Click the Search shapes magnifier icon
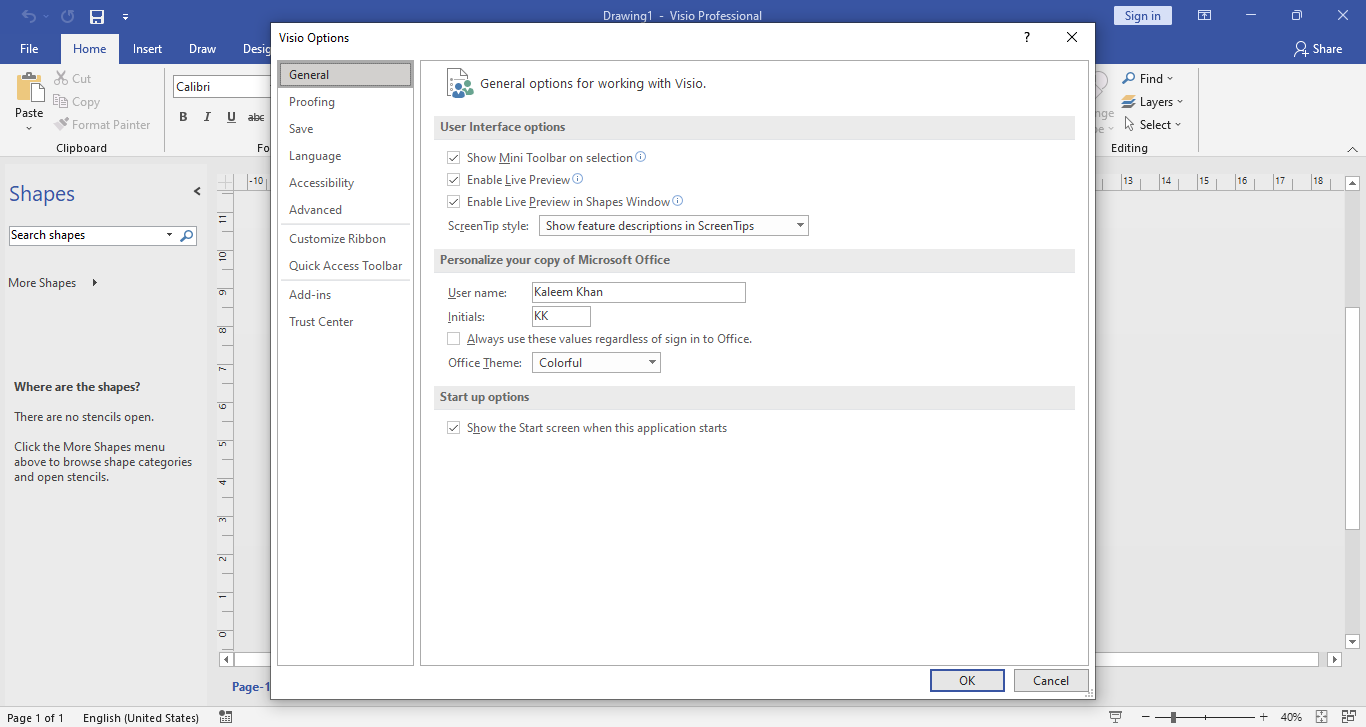 (x=186, y=236)
